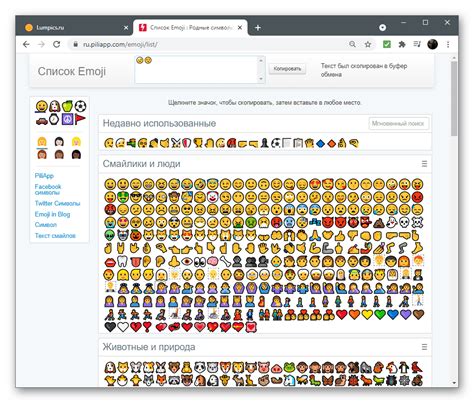Open the Facebook символы link
This screenshot has width=474, height=403.
[x=48, y=189]
